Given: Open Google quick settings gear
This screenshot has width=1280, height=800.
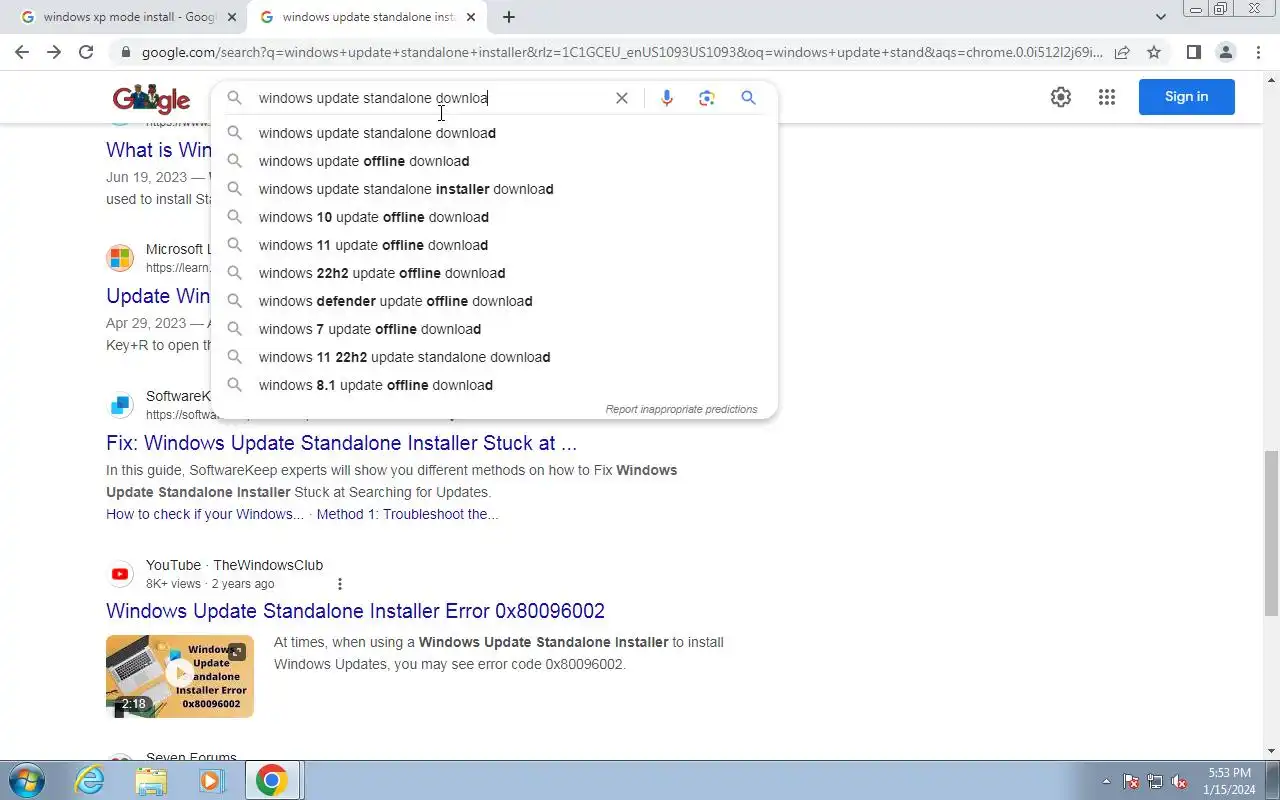Looking at the screenshot, I should (x=1061, y=97).
